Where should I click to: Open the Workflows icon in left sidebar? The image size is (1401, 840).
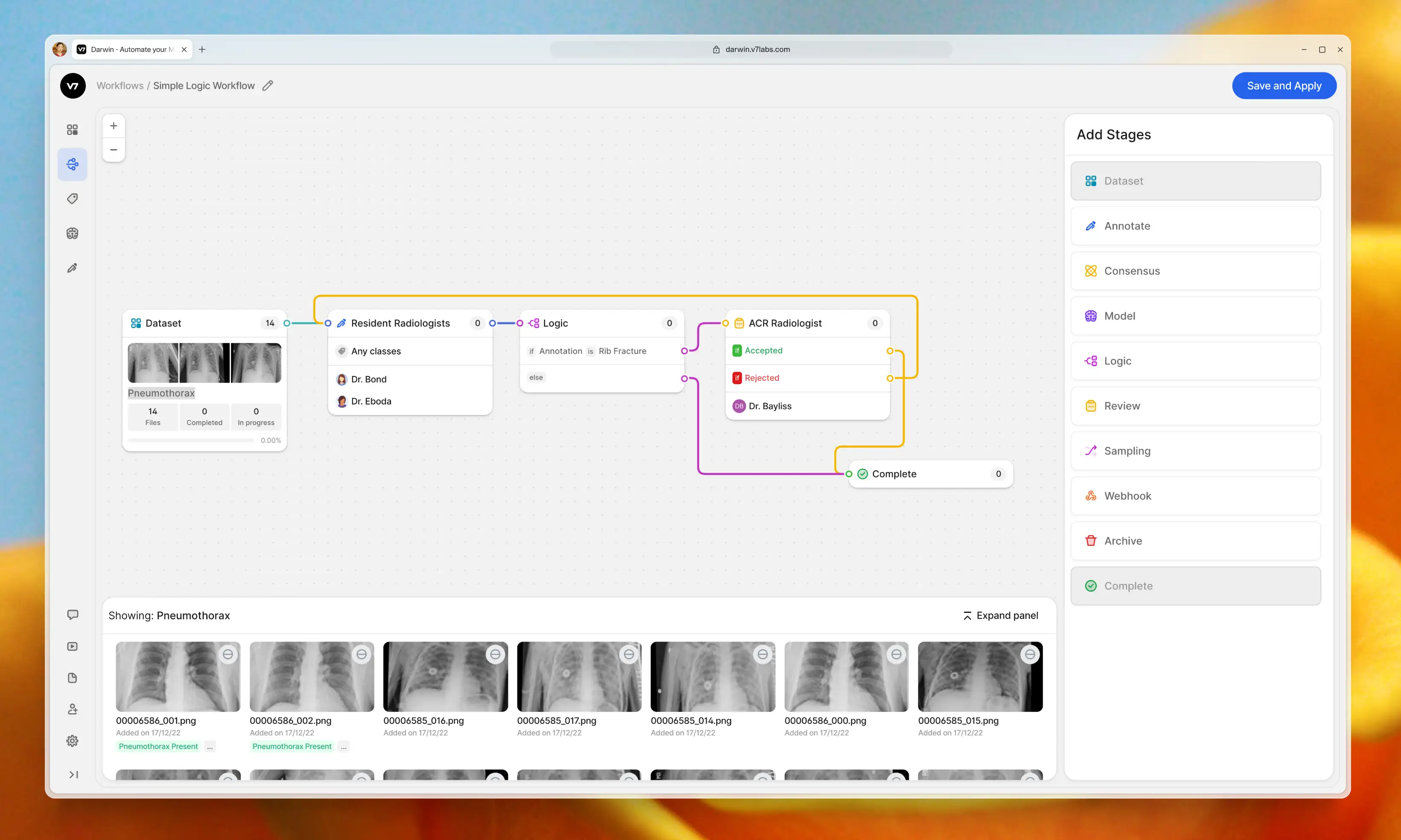pos(73,164)
